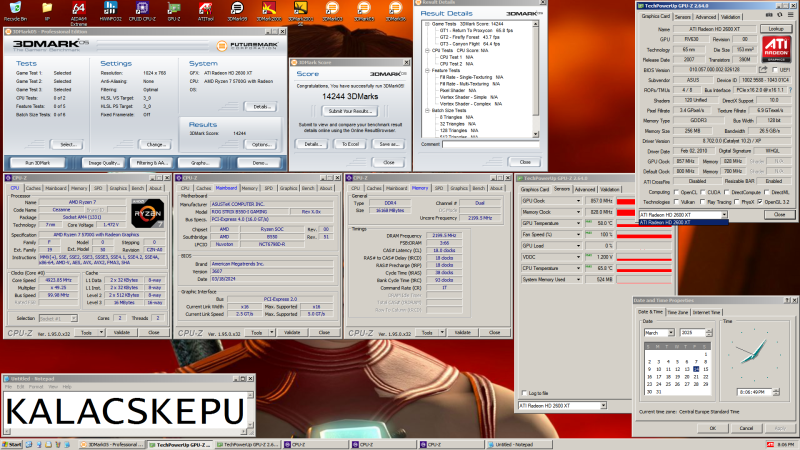This screenshot has width=800, height=450.
Task: Switch to the Time Zone tab
Action: click(x=678, y=312)
